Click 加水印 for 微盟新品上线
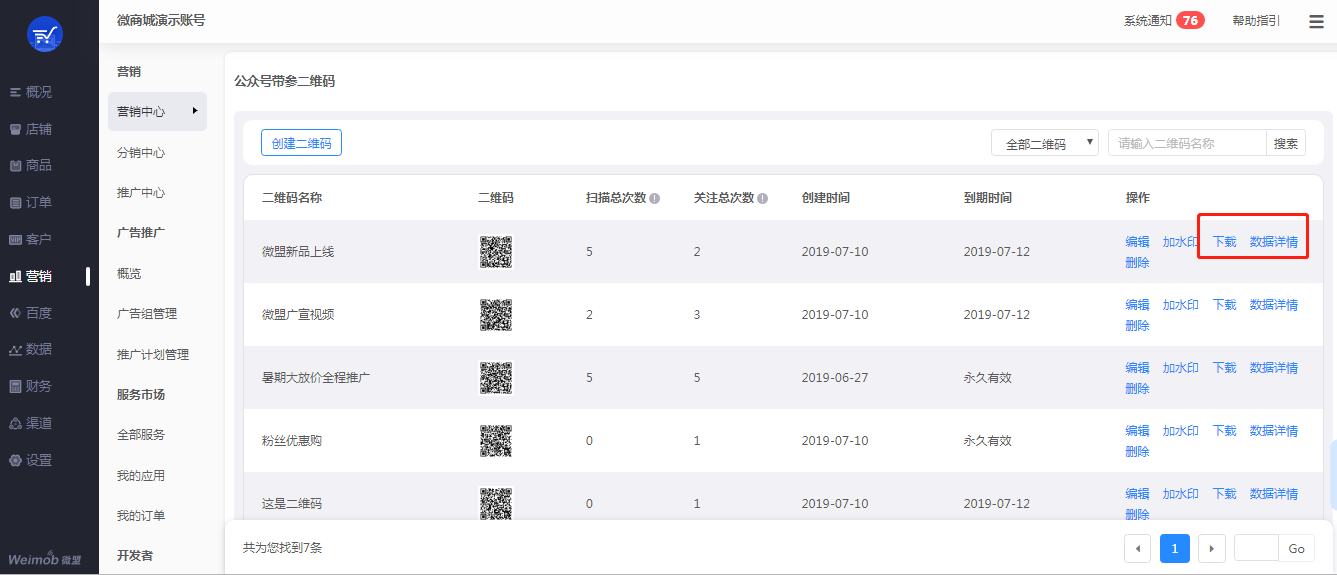Screen dimensions: 1337x575 tap(1180, 242)
